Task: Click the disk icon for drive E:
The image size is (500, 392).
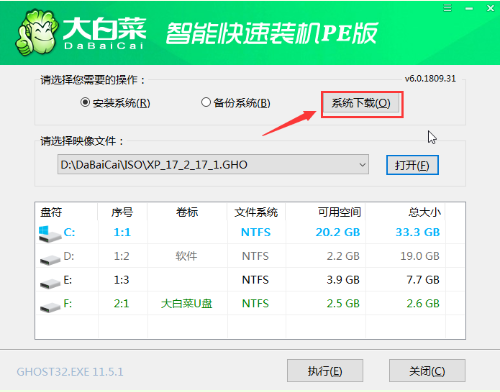Action: [50, 282]
